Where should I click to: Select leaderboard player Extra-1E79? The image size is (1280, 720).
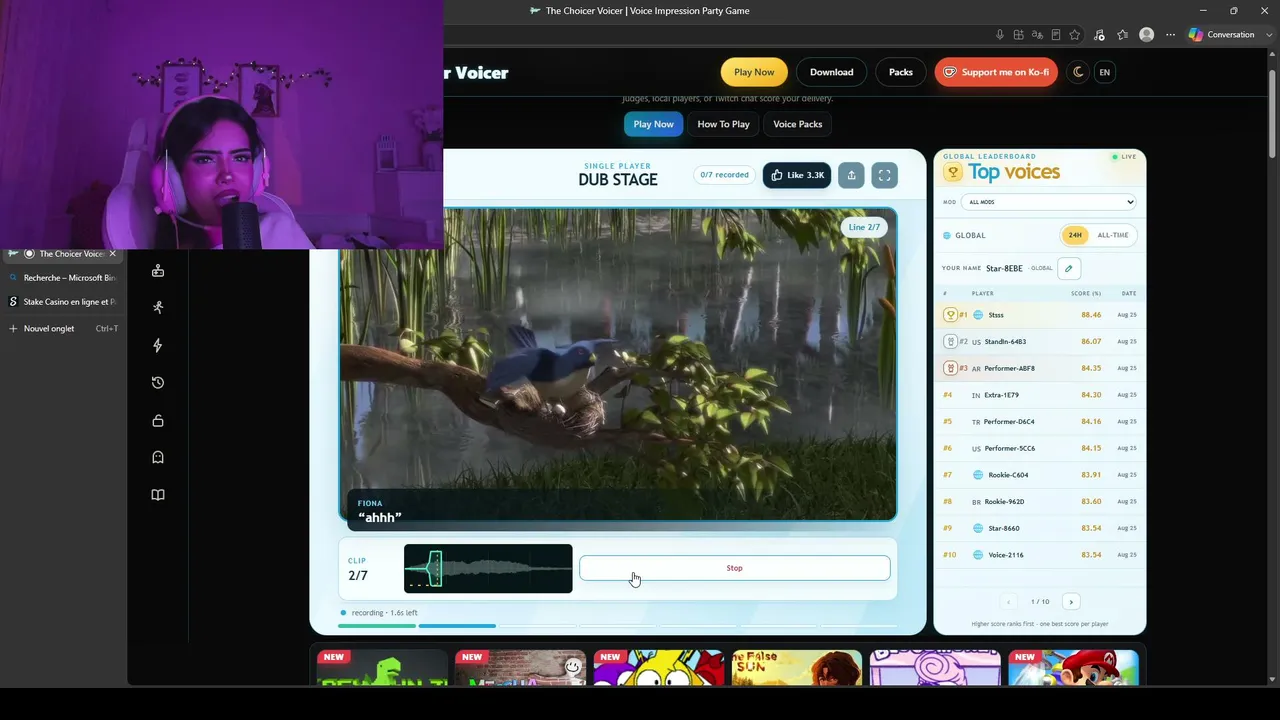point(1039,395)
